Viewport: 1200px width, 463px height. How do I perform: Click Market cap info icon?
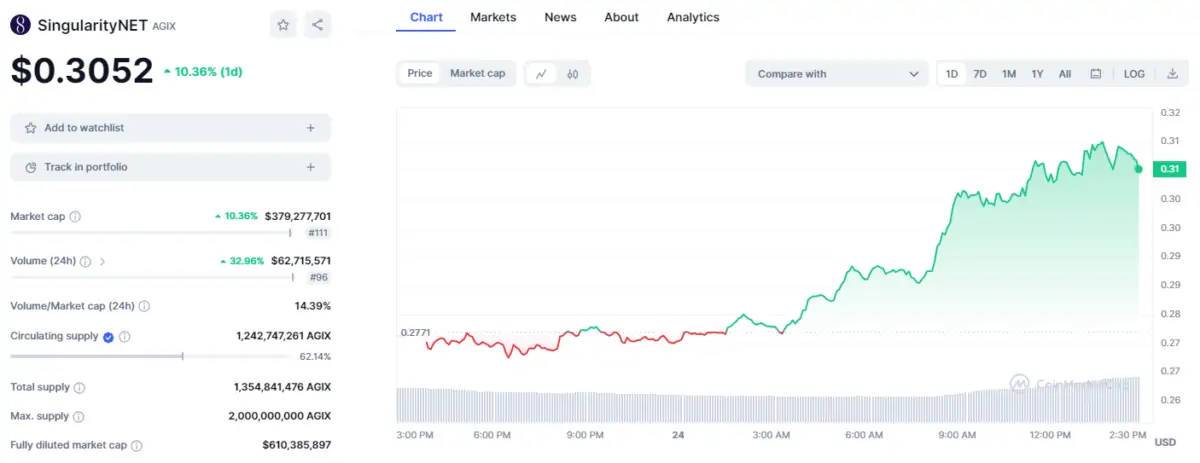(x=75, y=216)
